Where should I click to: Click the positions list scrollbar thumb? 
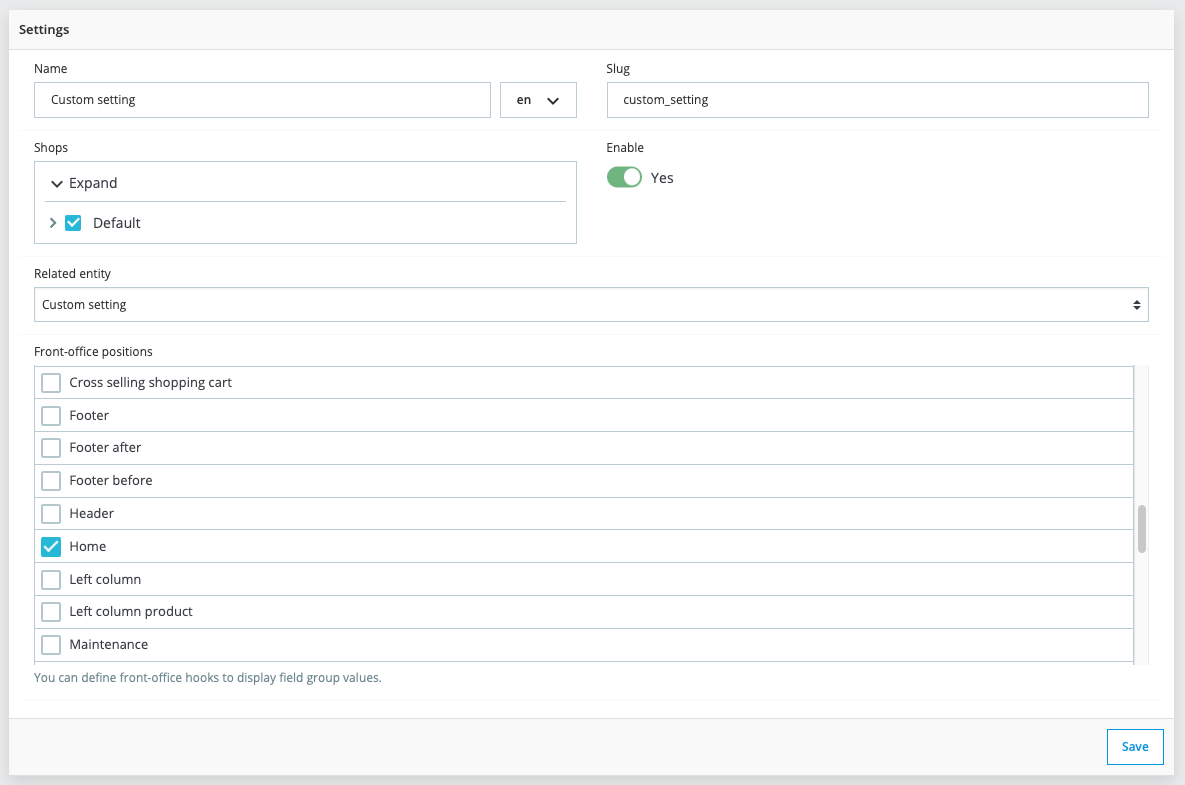click(x=1142, y=529)
